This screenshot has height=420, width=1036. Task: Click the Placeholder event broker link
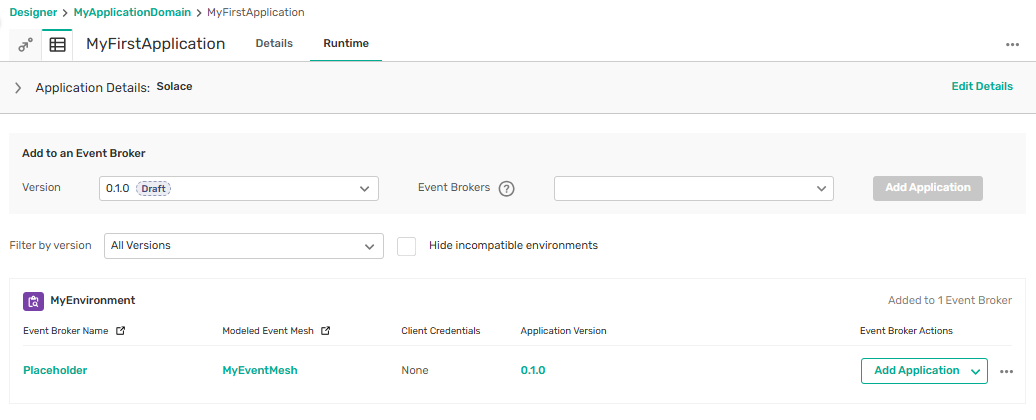pyautogui.click(x=55, y=370)
